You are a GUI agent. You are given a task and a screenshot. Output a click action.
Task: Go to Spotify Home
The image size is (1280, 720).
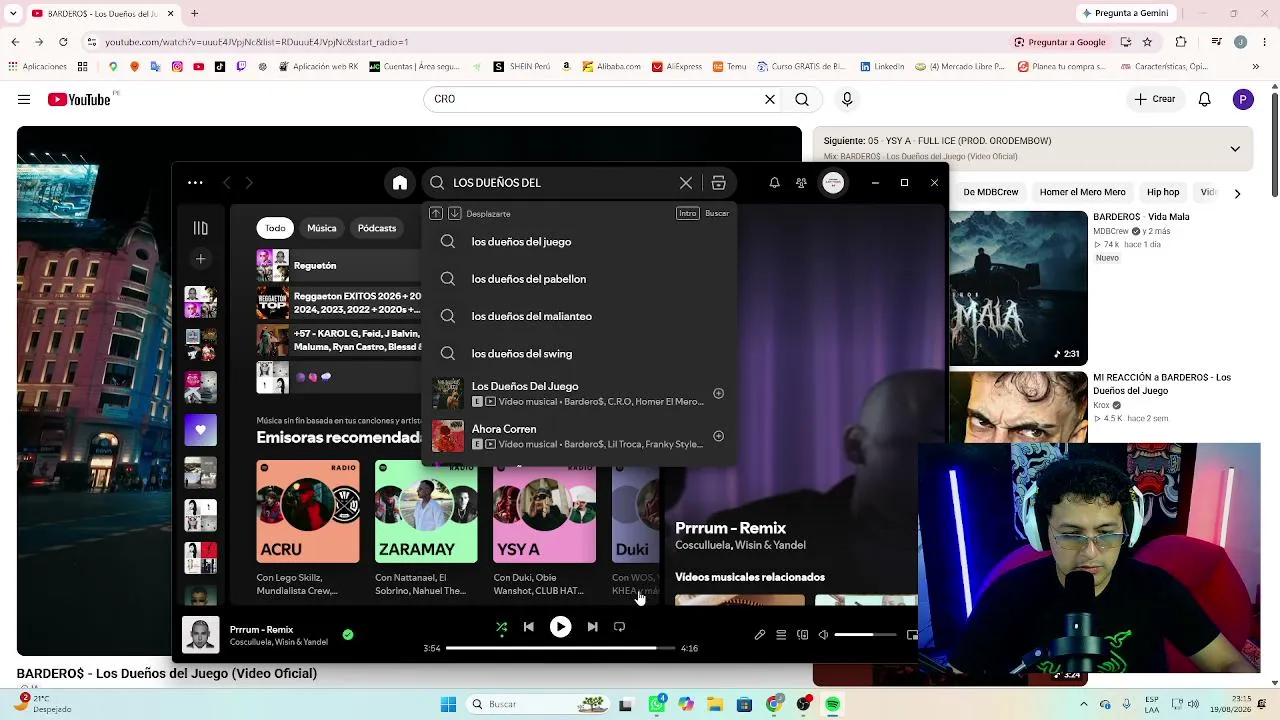point(400,183)
